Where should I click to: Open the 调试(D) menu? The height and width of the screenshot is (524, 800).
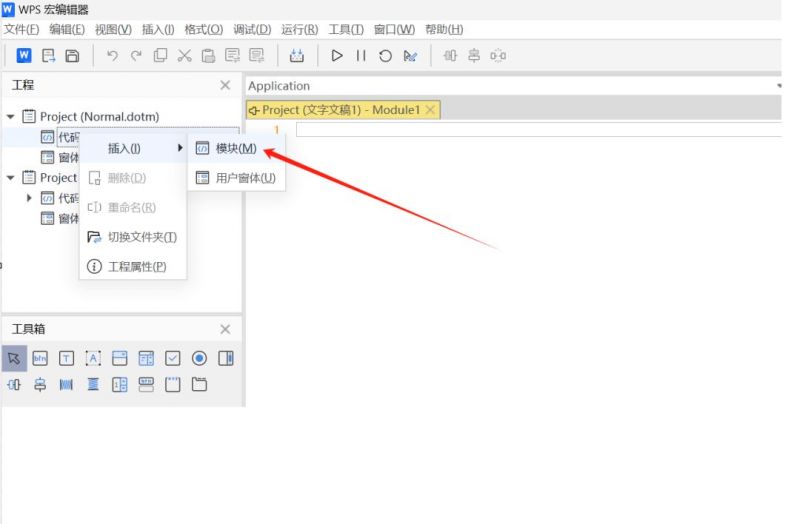(252, 29)
